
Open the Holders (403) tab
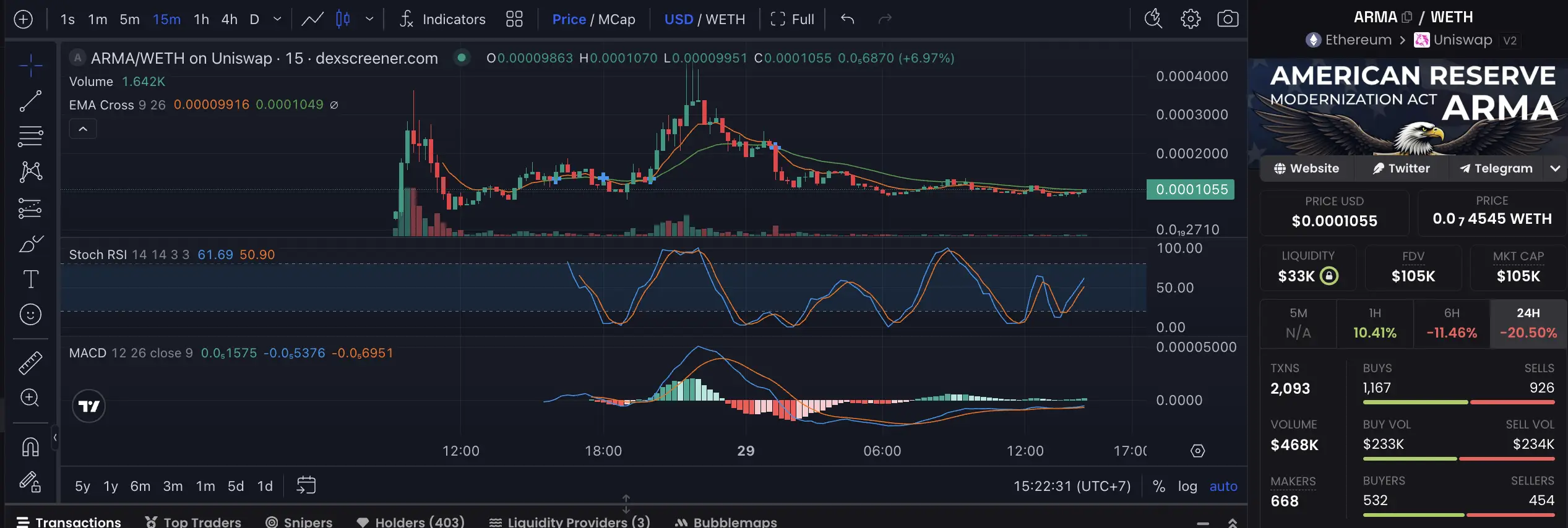pos(411,522)
